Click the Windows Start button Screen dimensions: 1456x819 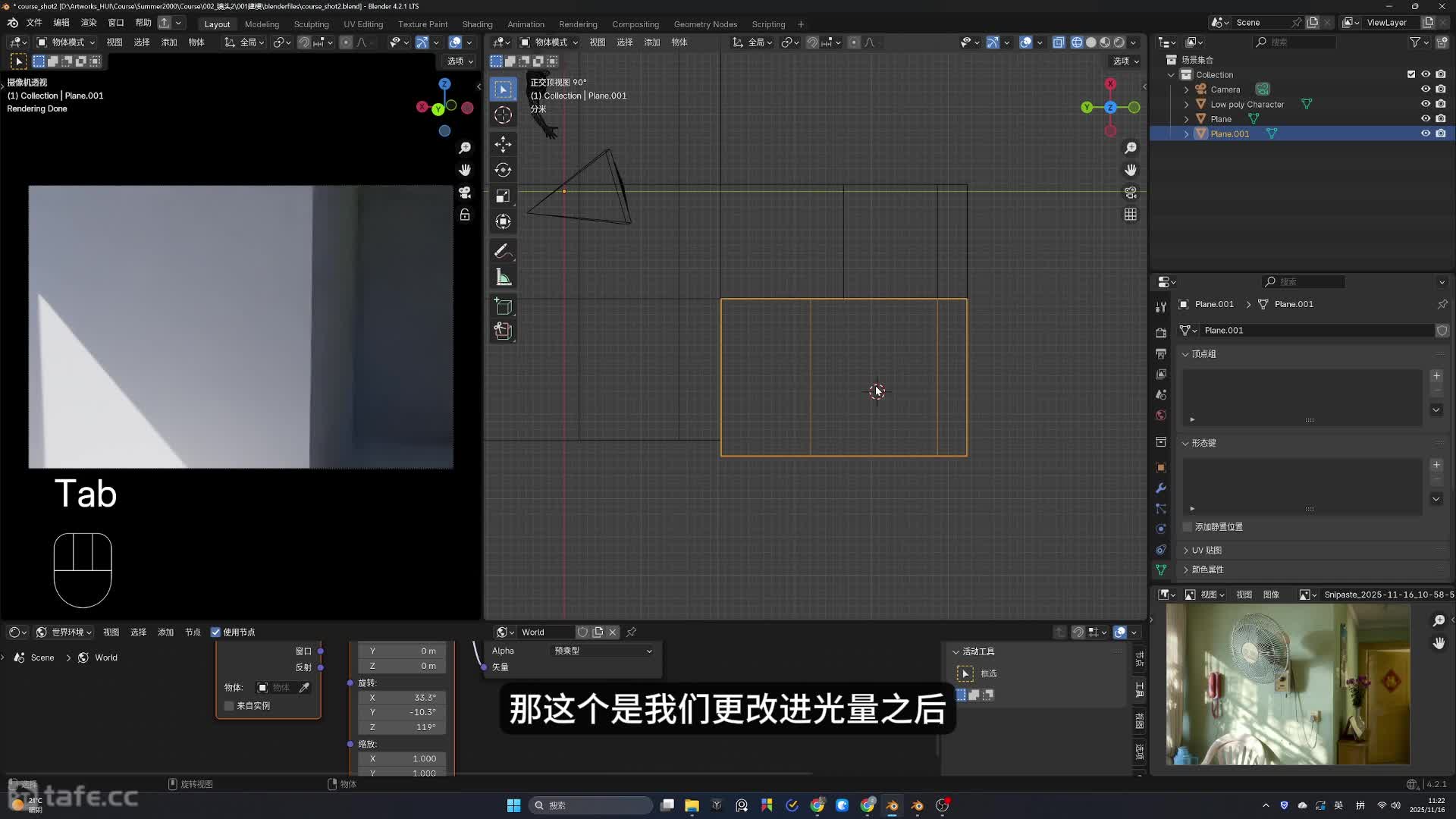[513, 805]
